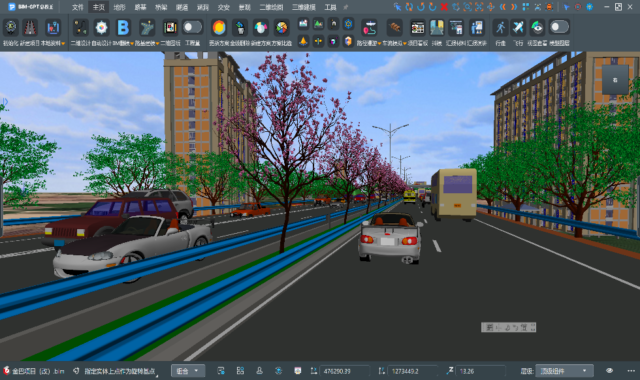Click the path roaming route icon
The image size is (640, 380).
tap(369, 27)
